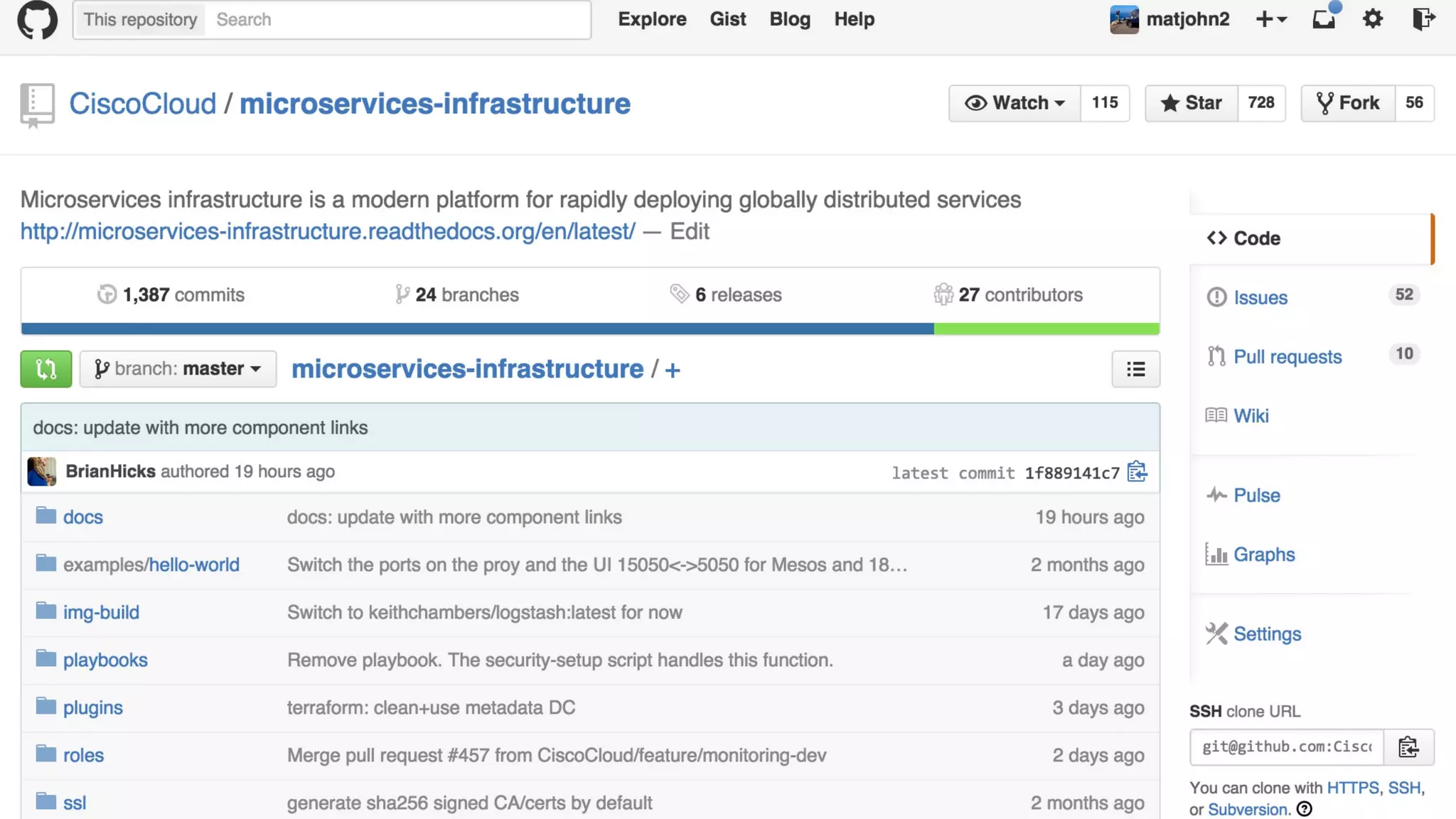Focus the repository search field

pyautogui.click(x=398, y=20)
